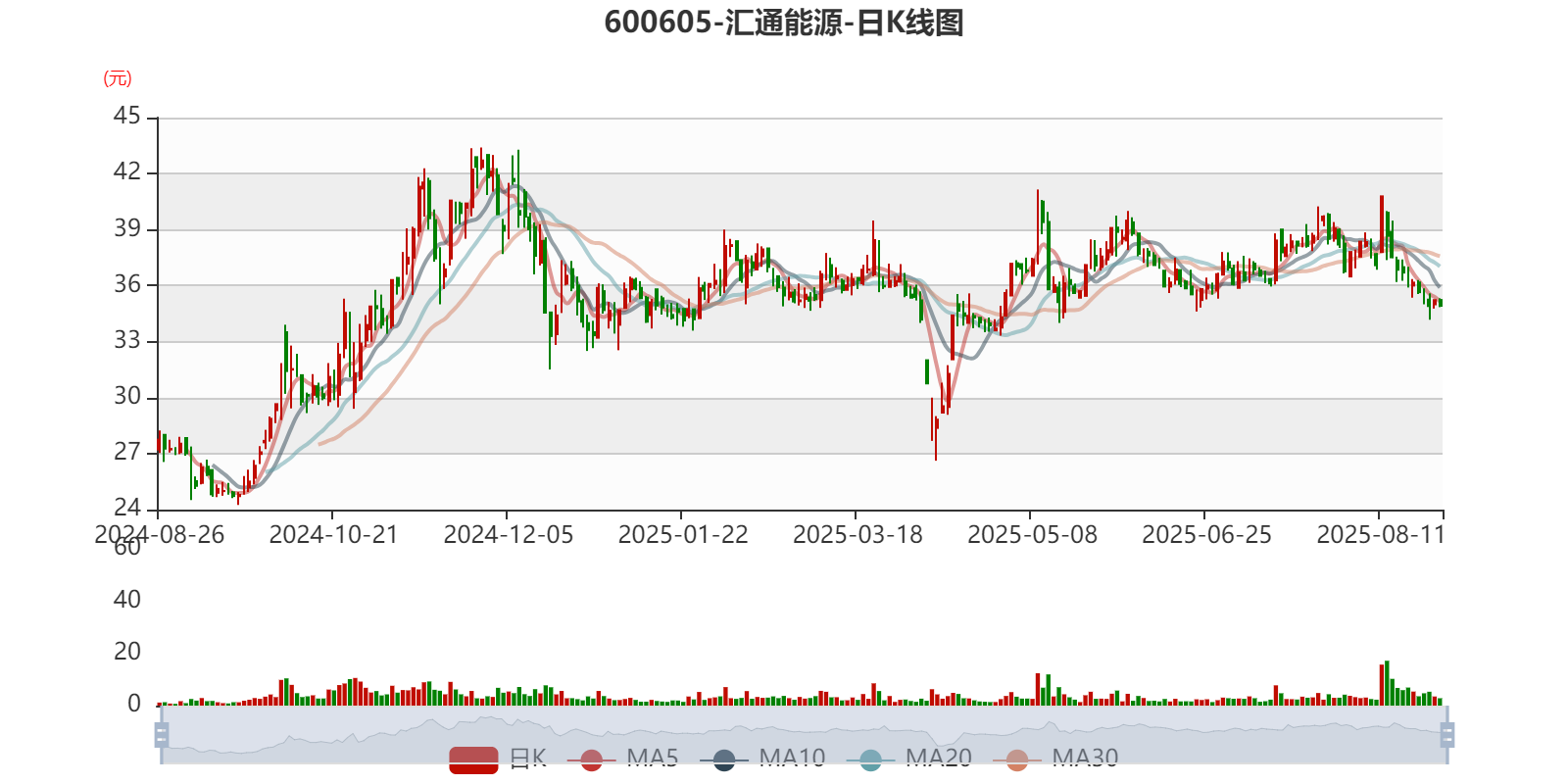Click the 36 price axis label
1568x784 pixels.
tap(127, 284)
